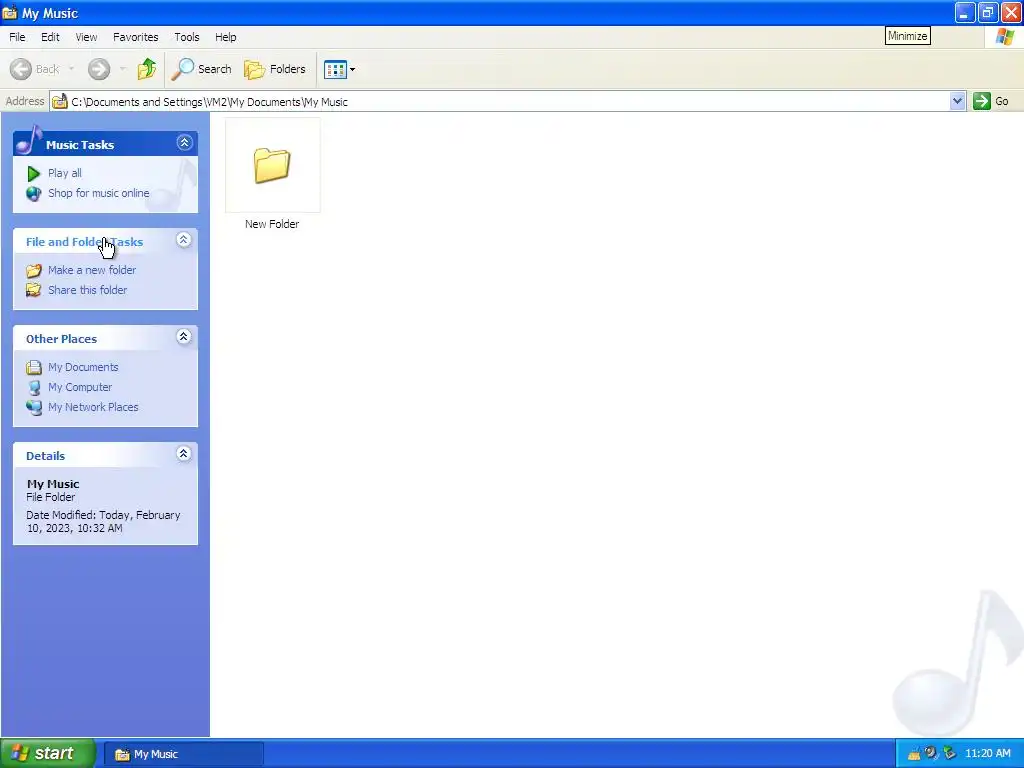This screenshot has width=1024, height=768.
Task: Open the Help menu
Action: (225, 37)
